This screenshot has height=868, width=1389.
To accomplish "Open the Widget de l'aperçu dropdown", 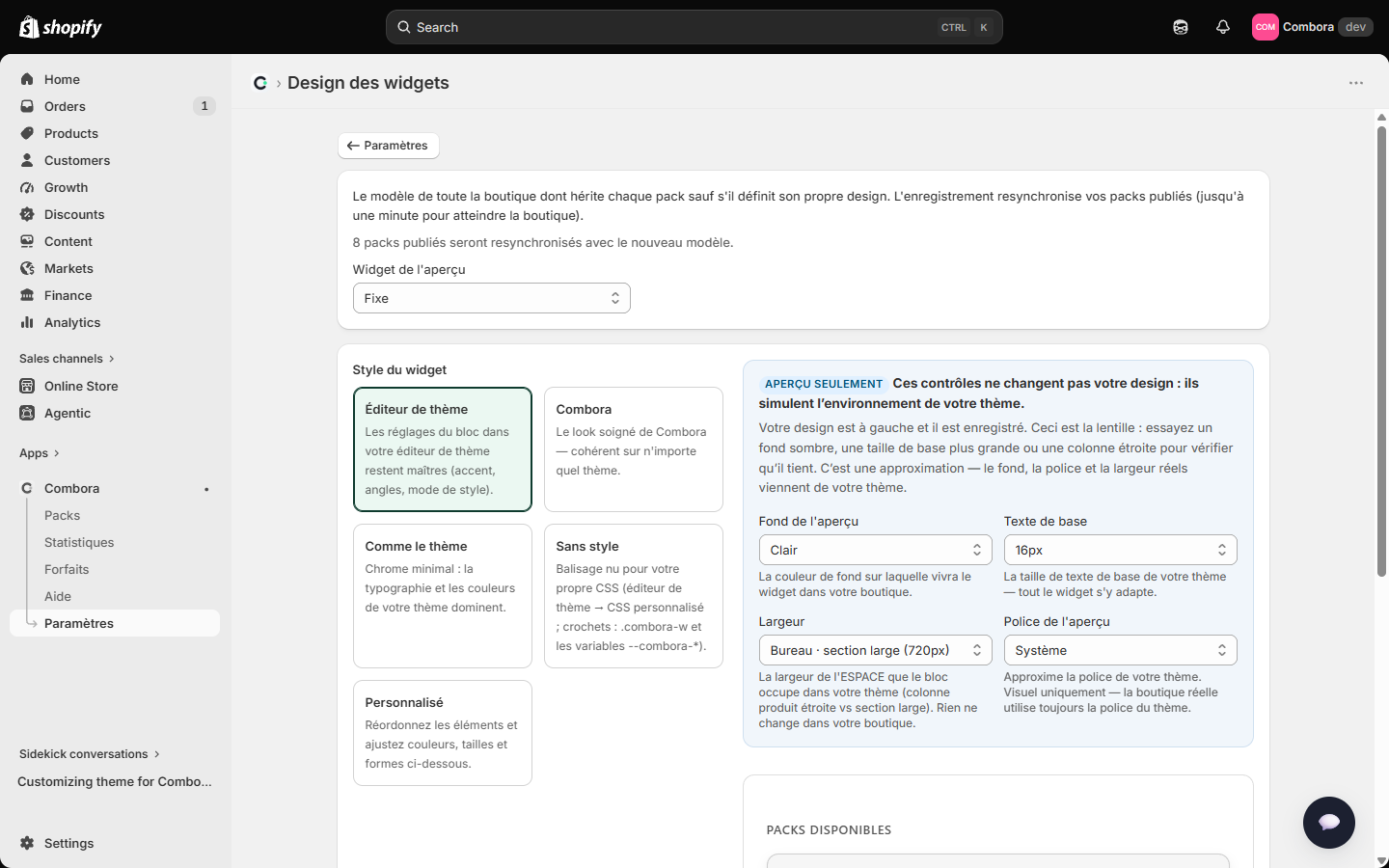I will 492,298.
